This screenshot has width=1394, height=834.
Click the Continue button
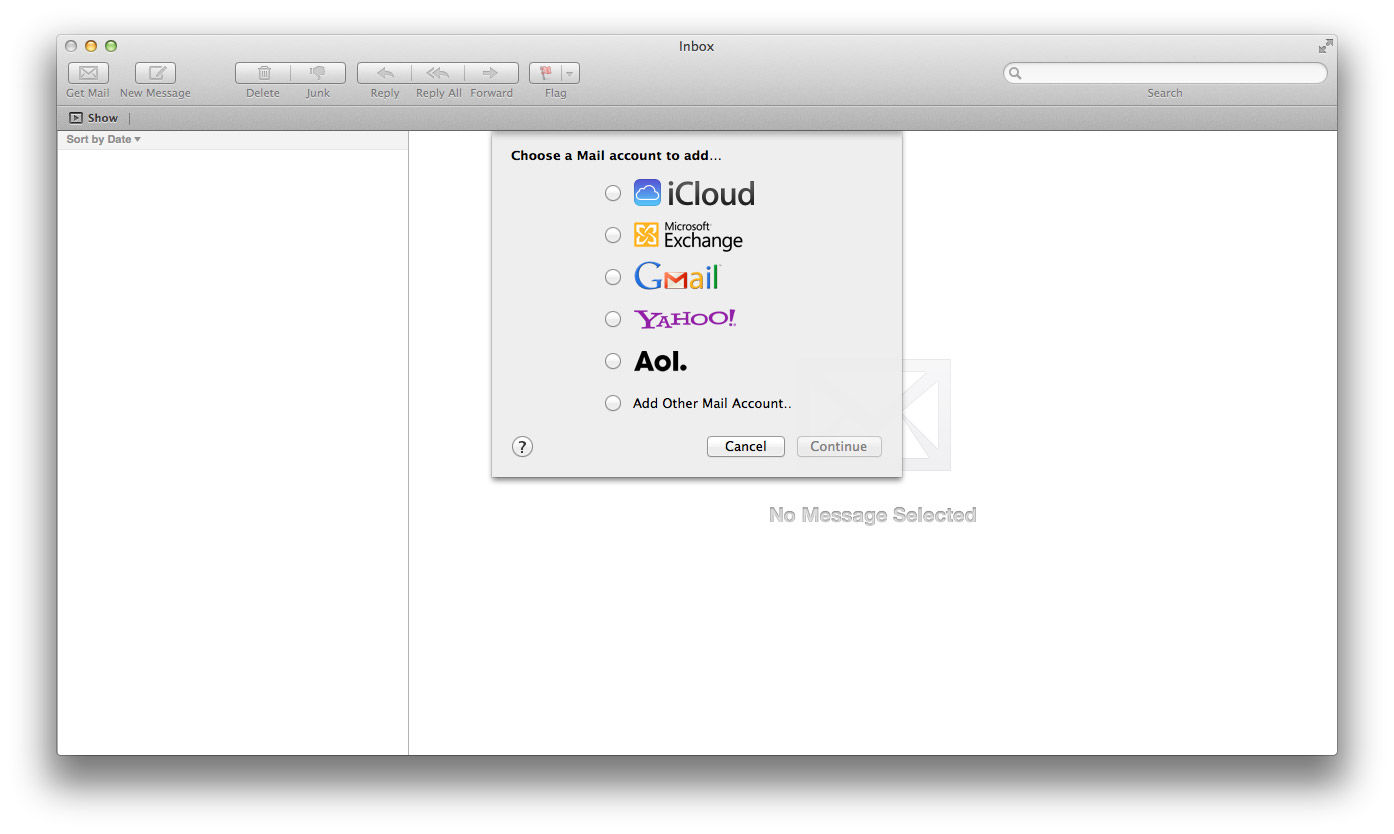[839, 446]
